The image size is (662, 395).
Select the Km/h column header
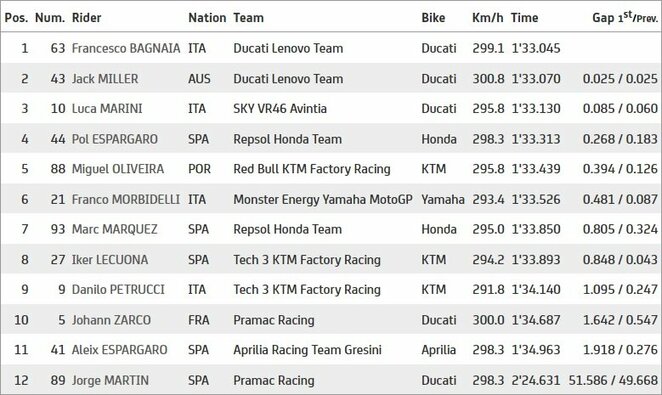point(488,18)
